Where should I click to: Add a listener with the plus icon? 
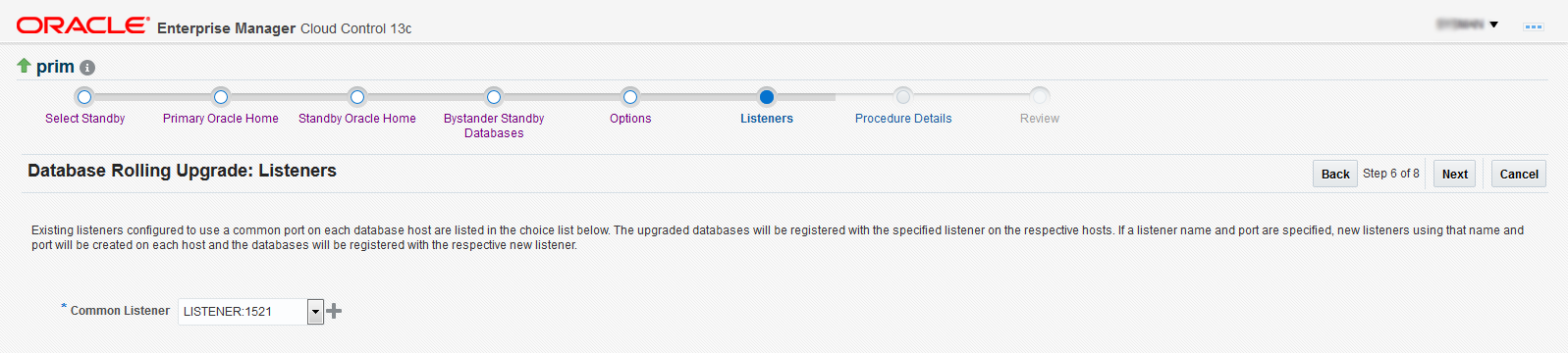334,311
